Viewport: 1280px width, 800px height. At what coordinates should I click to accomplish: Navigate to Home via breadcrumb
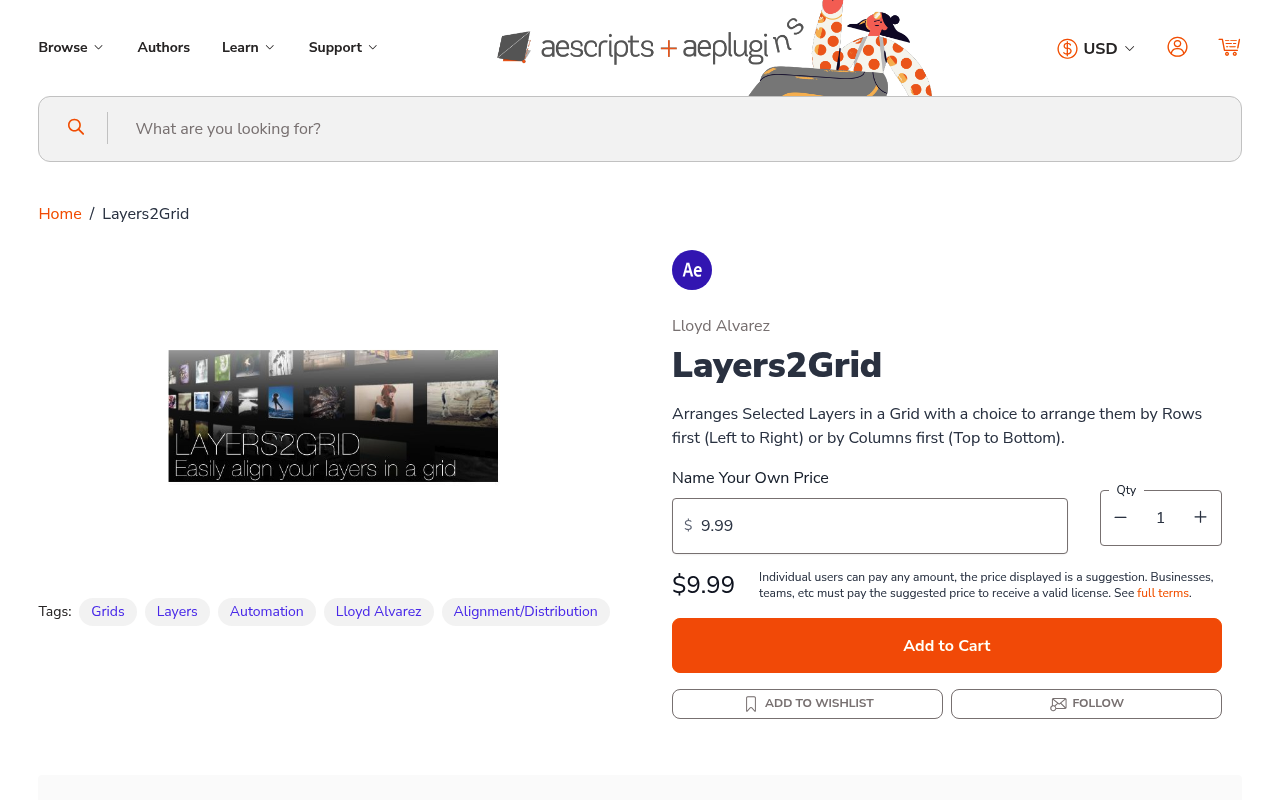(x=59, y=214)
